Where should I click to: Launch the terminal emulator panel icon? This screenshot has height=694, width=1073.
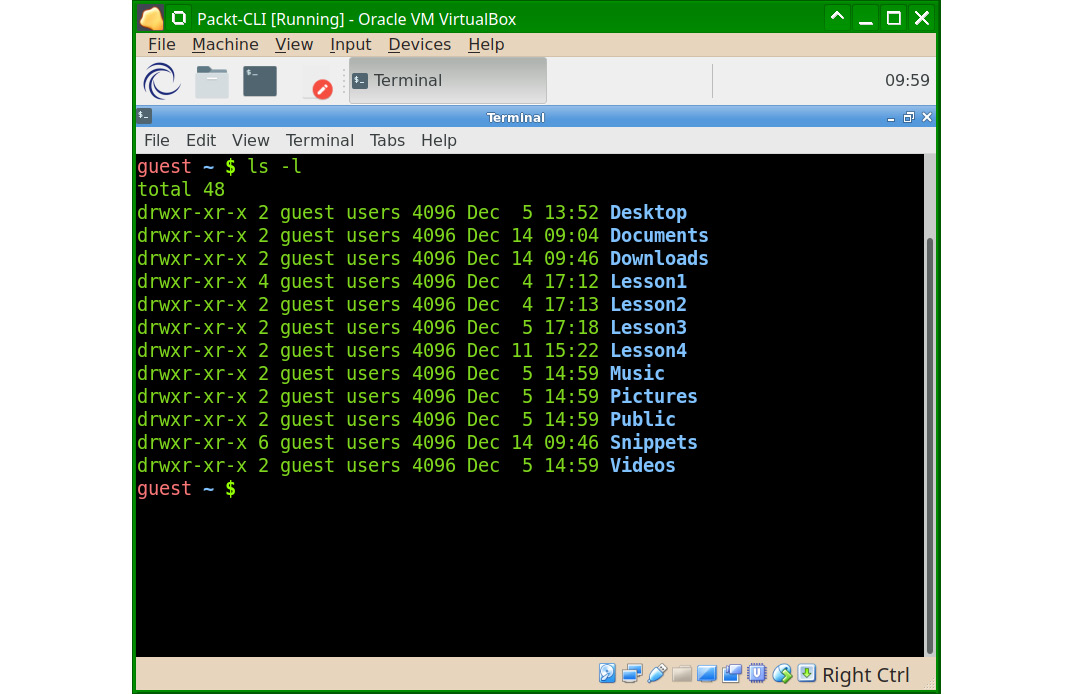click(260, 81)
